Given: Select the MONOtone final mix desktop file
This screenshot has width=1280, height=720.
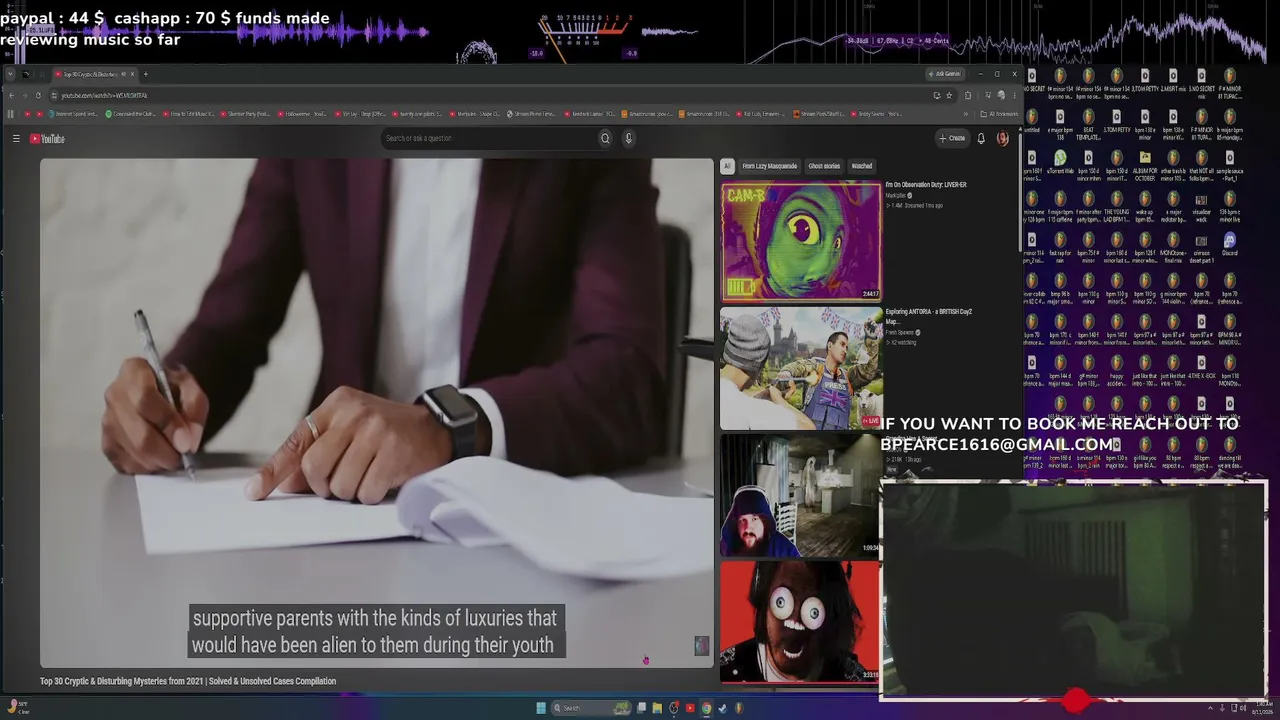Looking at the screenshot, I should 1173,245.
